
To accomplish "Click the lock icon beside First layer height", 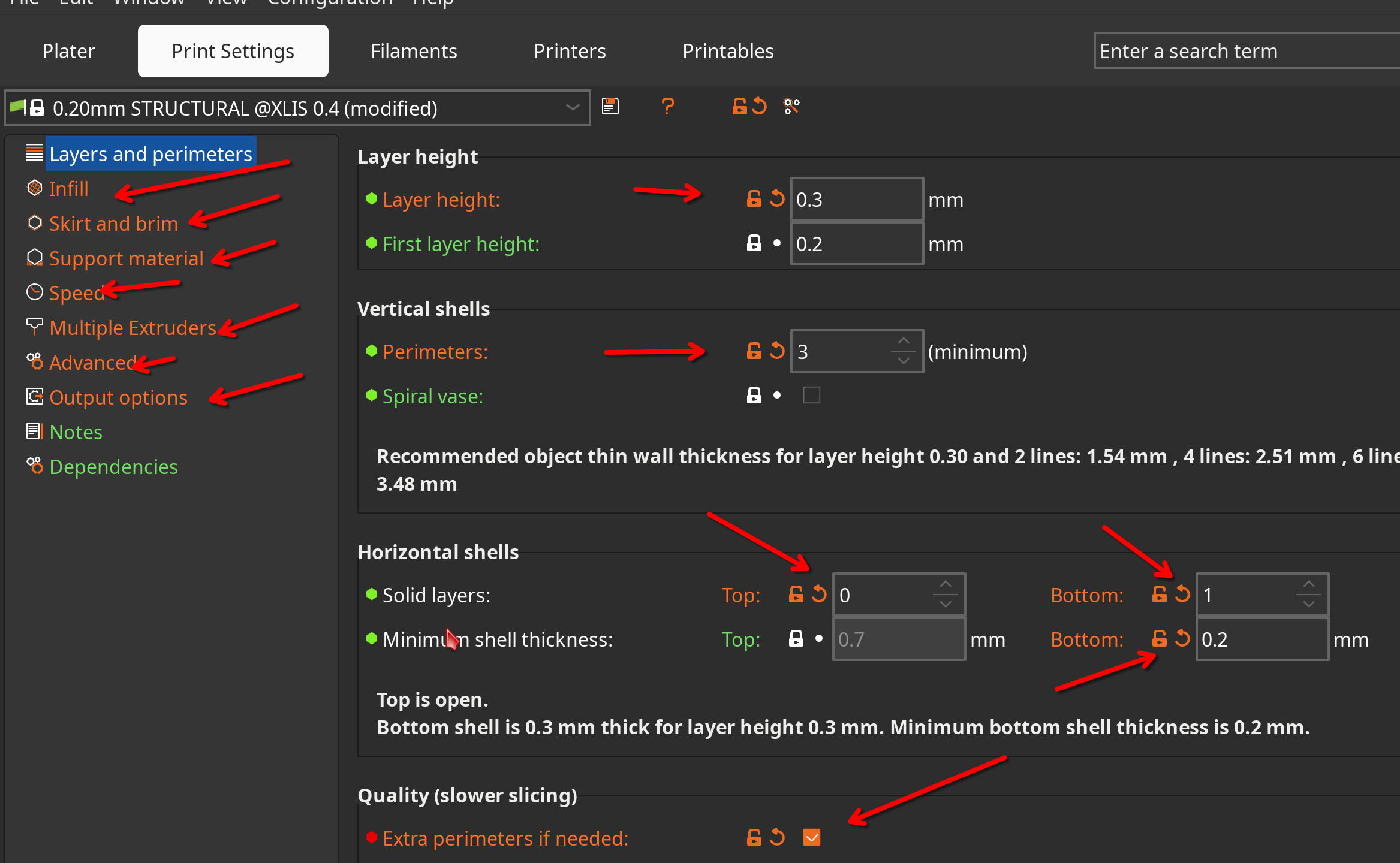I will tap(754, 243).
